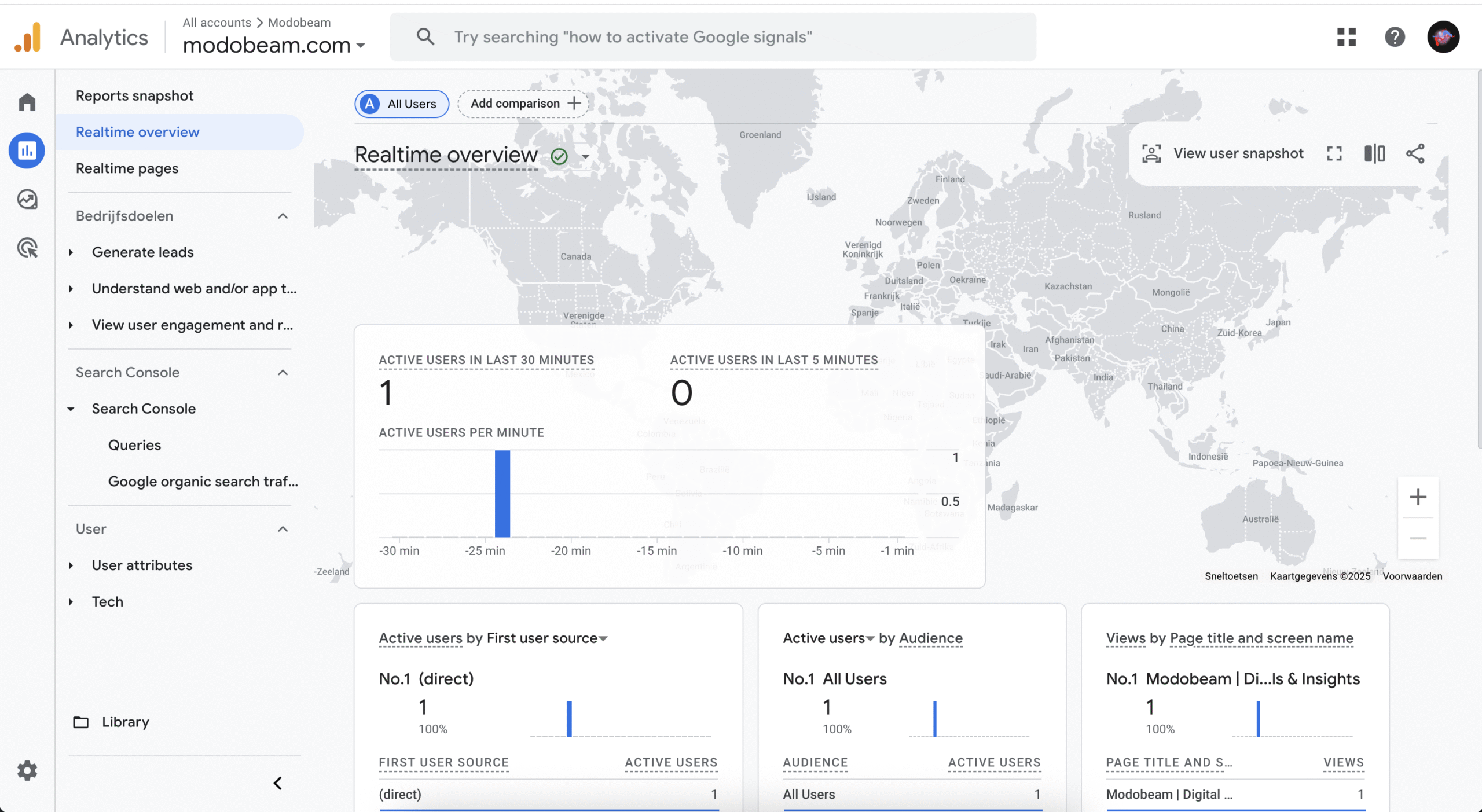Click the Audience dimension link
1482x812 pixels.
(x=930, y=638)
